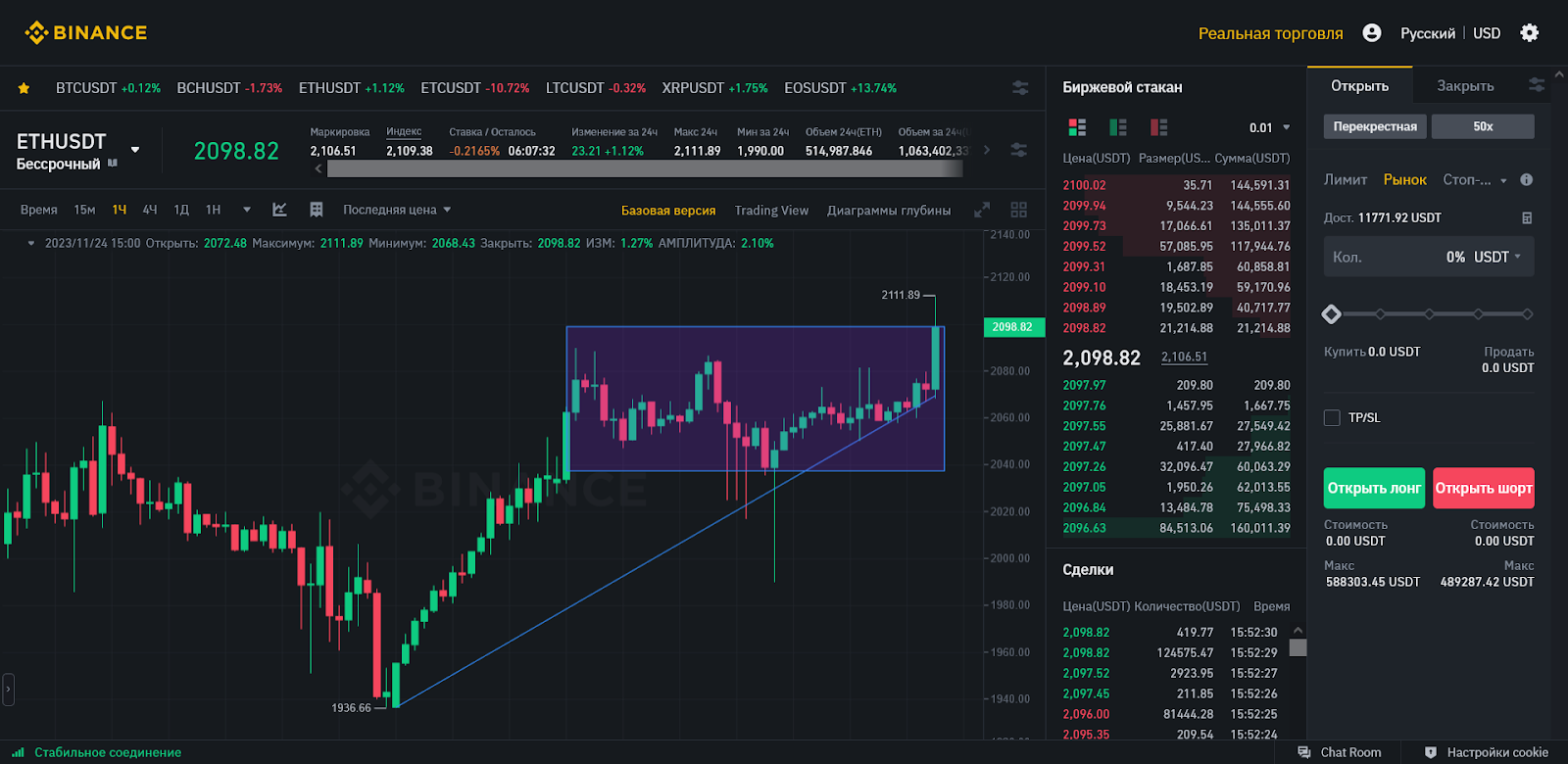
Task: Click the order type info icon
Action: point(1526,180)
